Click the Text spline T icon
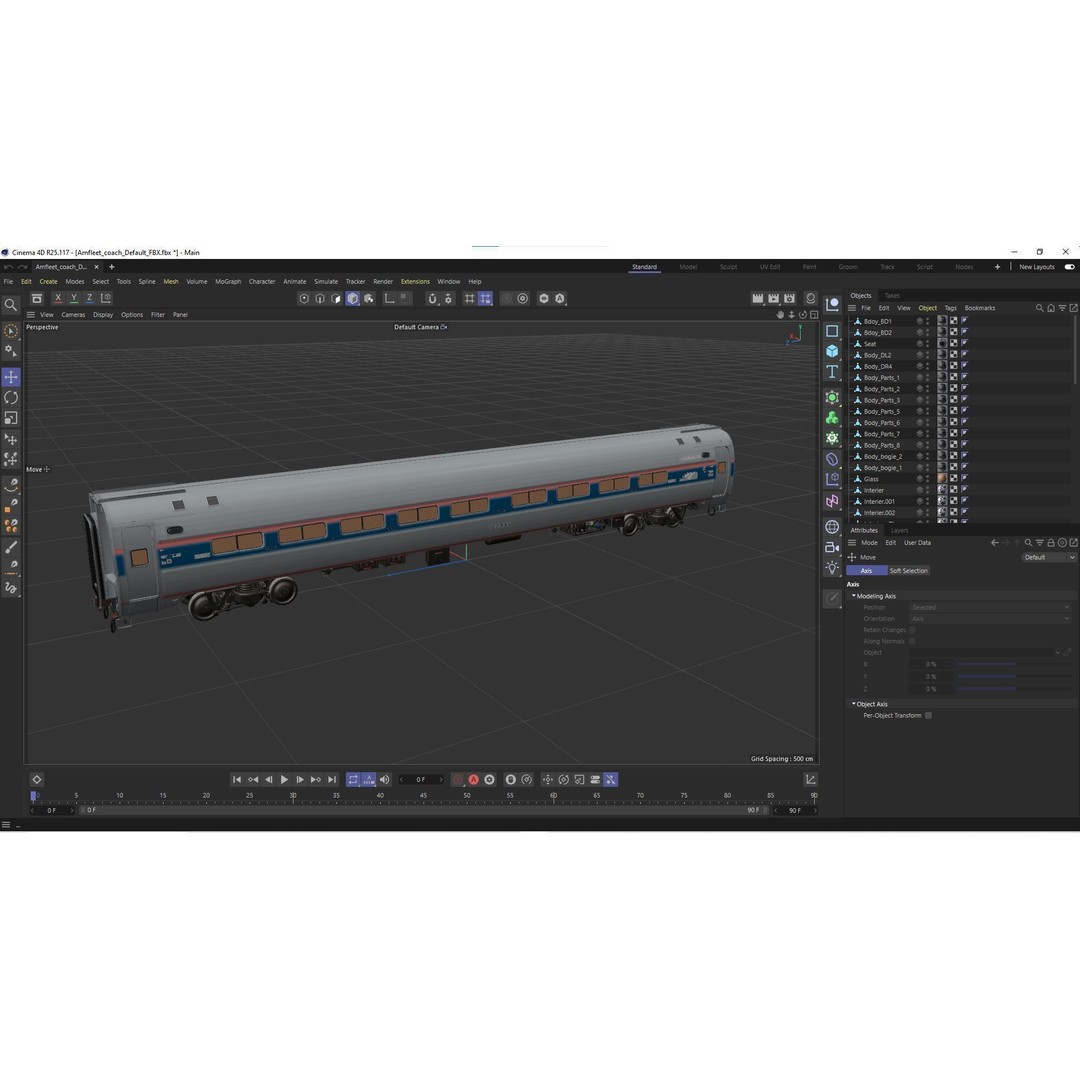 (832, 372)
